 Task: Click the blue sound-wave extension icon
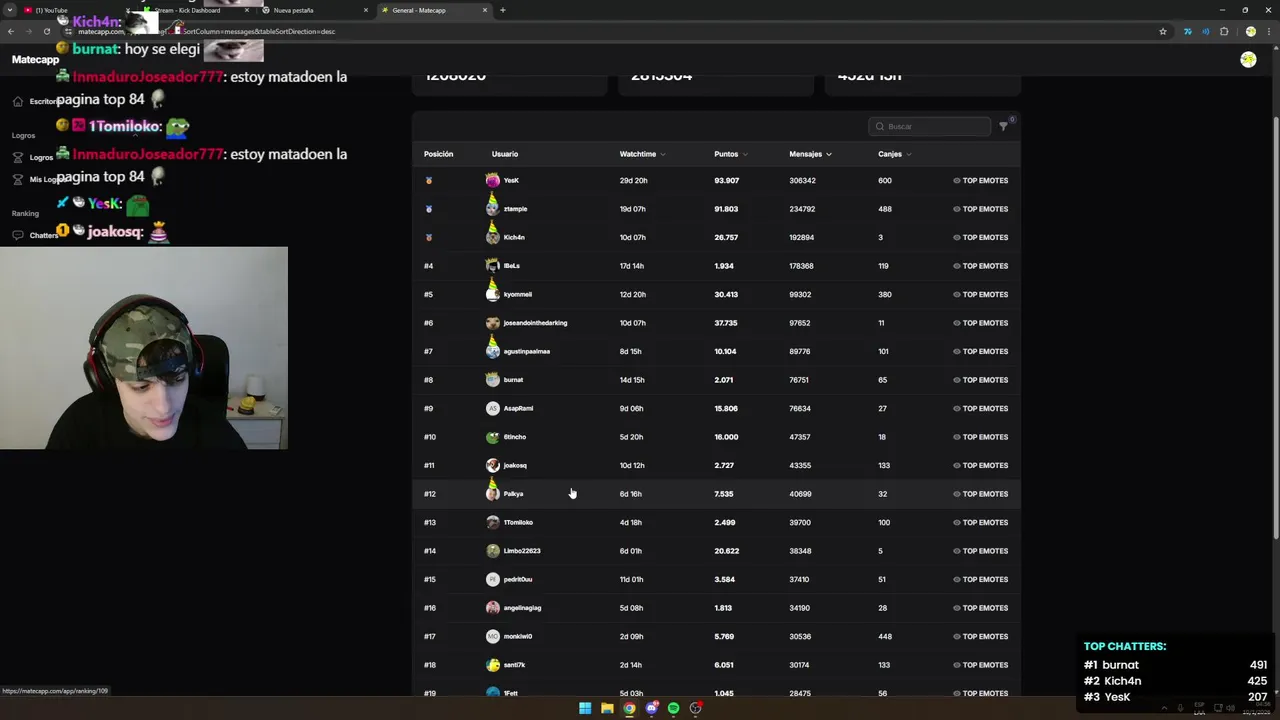(x=1205, y=31)
